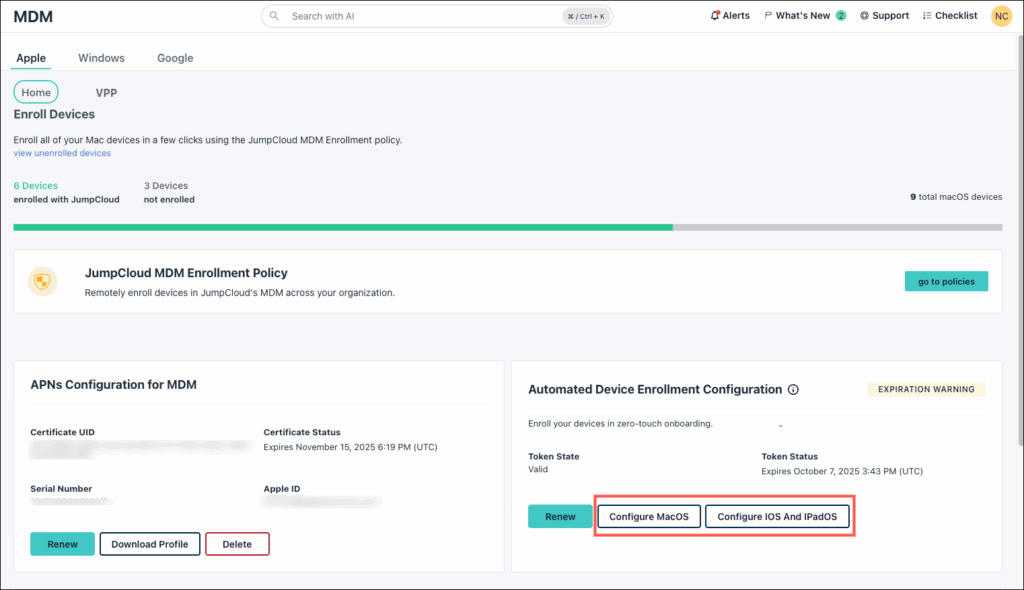Click '9 total macOS devices' text
1024x590 pixels.
pos(956,197)
